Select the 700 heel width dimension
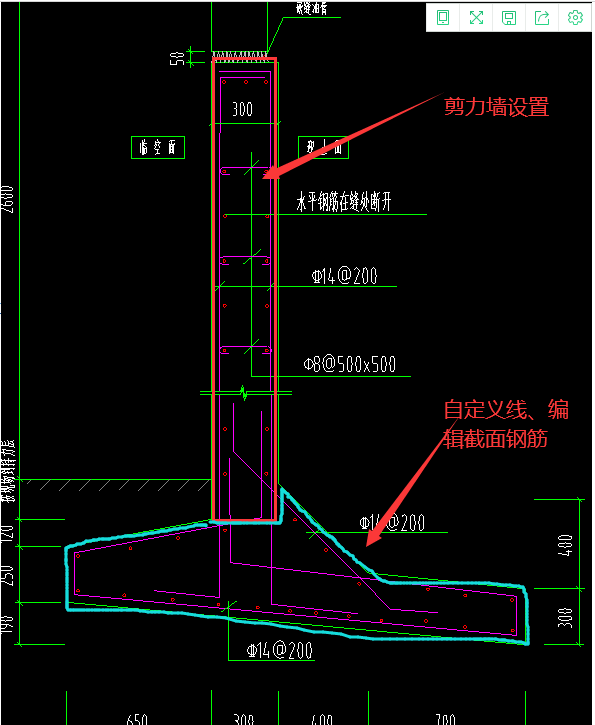Image resolution: width=595 pixels, height=725 pixels. (446, 719)
